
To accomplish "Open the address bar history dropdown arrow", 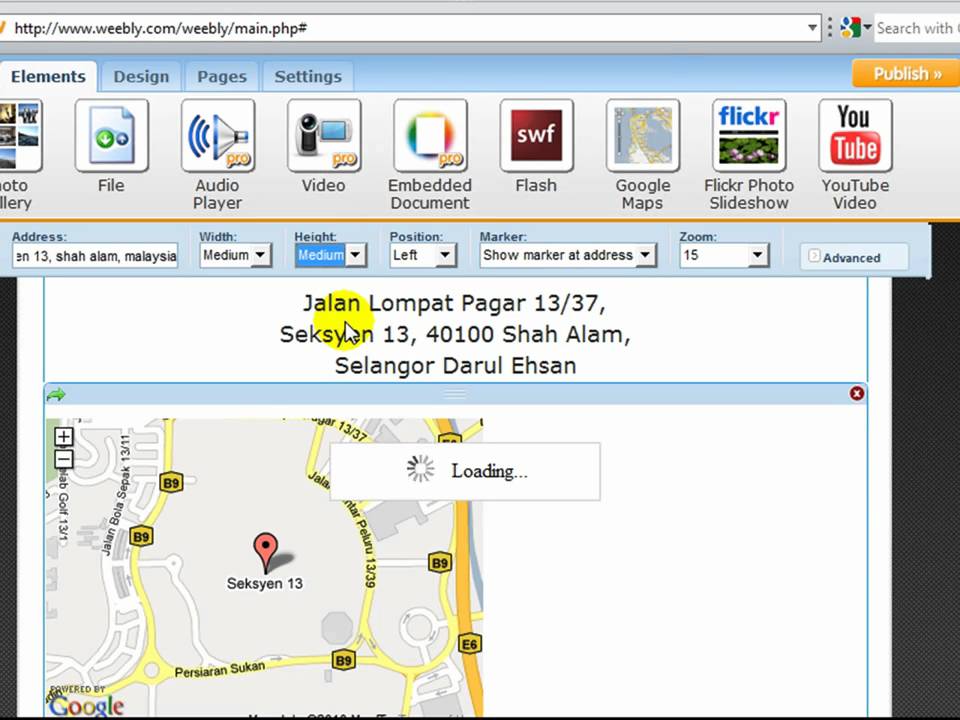I will pos(812,28).
